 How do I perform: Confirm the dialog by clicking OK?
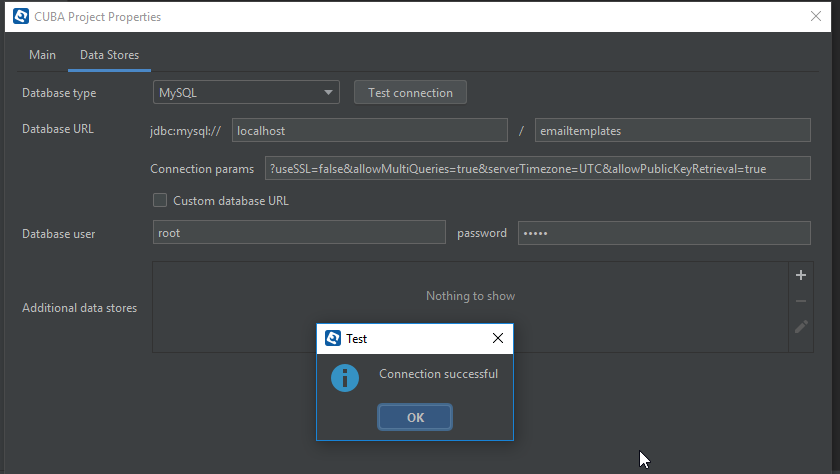415,417
